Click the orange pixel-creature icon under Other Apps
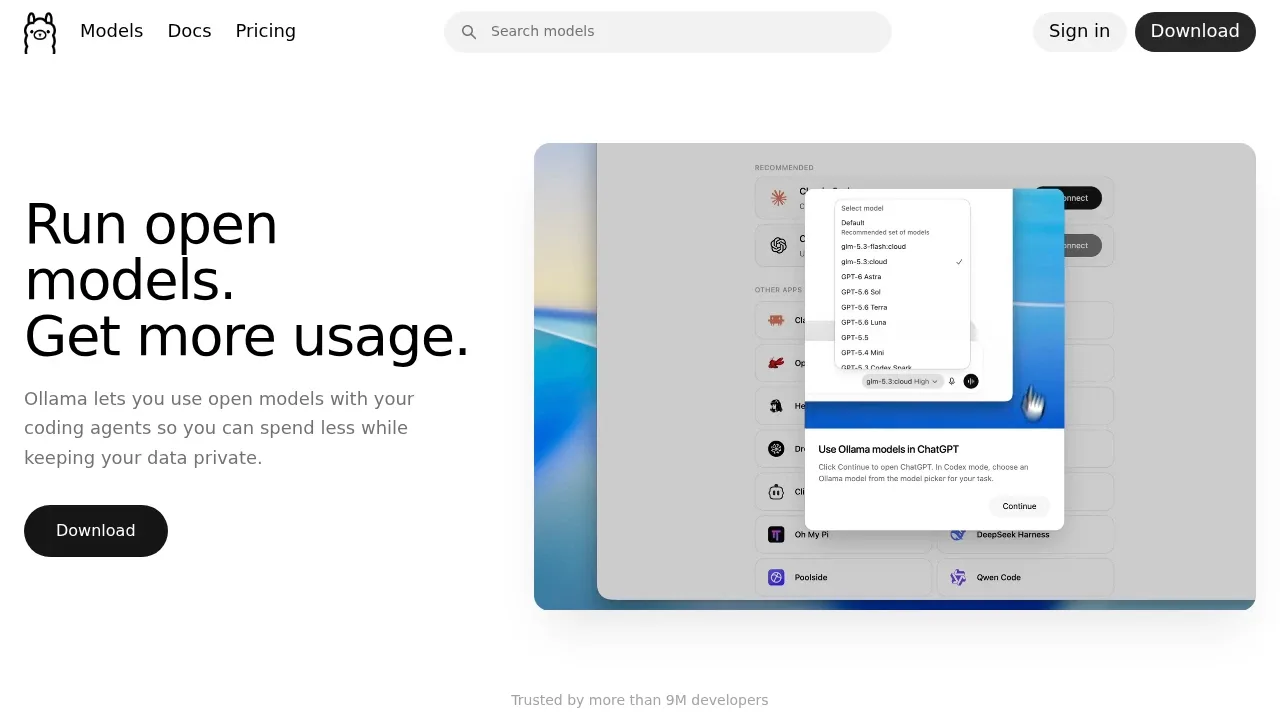Screen dimensions: 1280x720 (x=776, y=320)
